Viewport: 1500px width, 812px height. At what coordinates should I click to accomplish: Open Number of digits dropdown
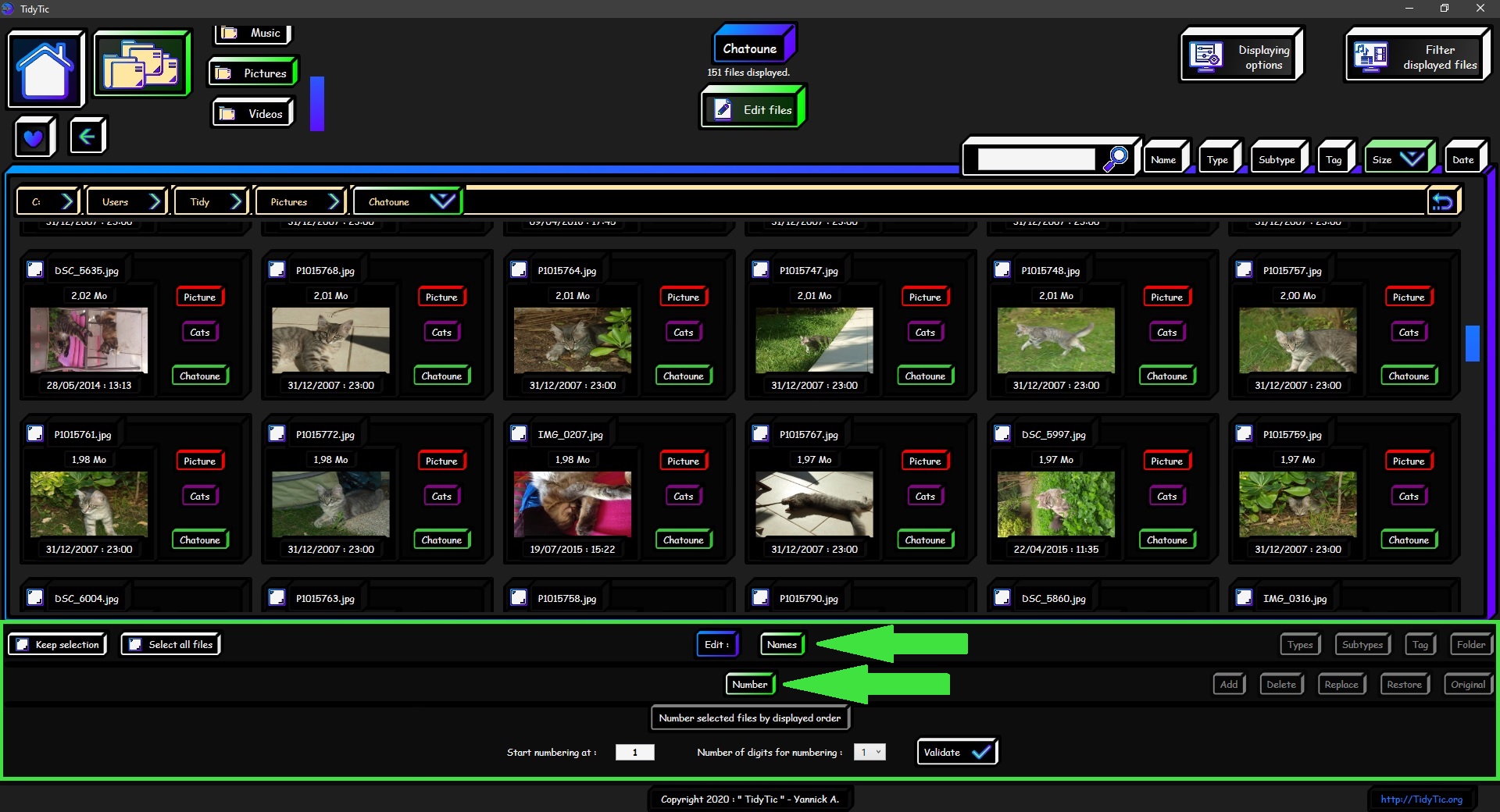[870, 752]
